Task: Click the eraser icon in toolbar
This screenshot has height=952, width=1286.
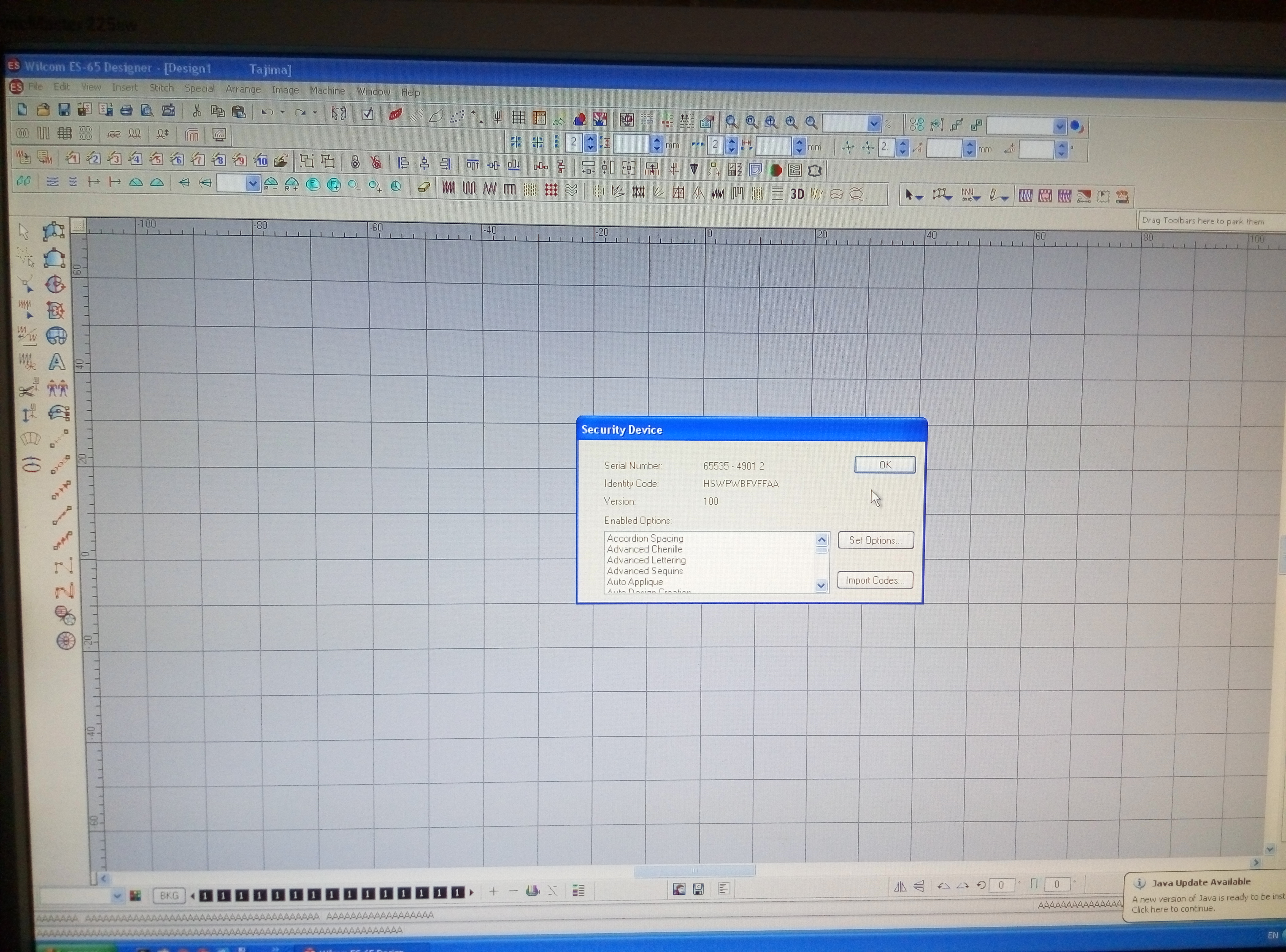Action: click(x=424, y=186)
